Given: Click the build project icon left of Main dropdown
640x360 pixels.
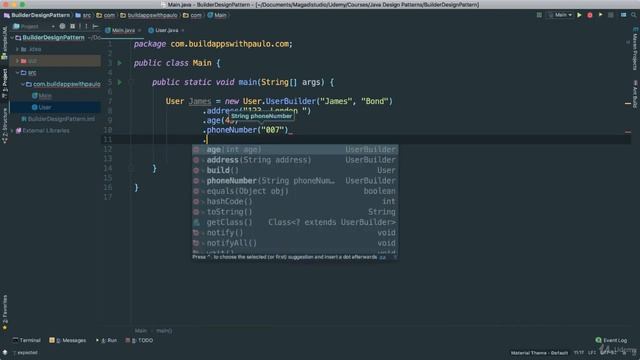Looking at the screenshot, I should click(x=539, y=15).
